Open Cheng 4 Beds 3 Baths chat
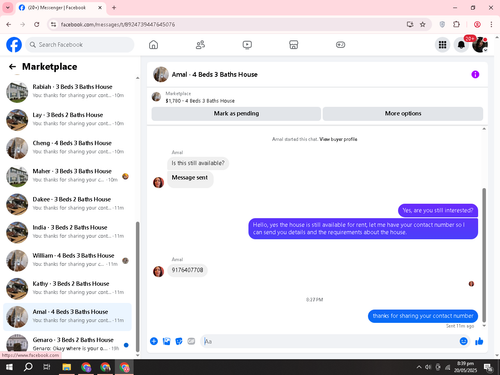The height and width of the screenshot is (375, 500). [68, 148]
